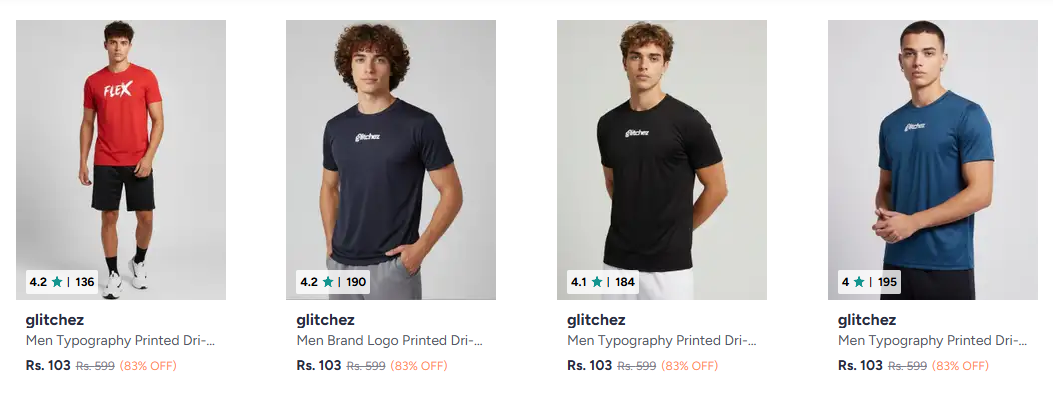Click the glitchez brand name under the black shirt

[596, 320]
